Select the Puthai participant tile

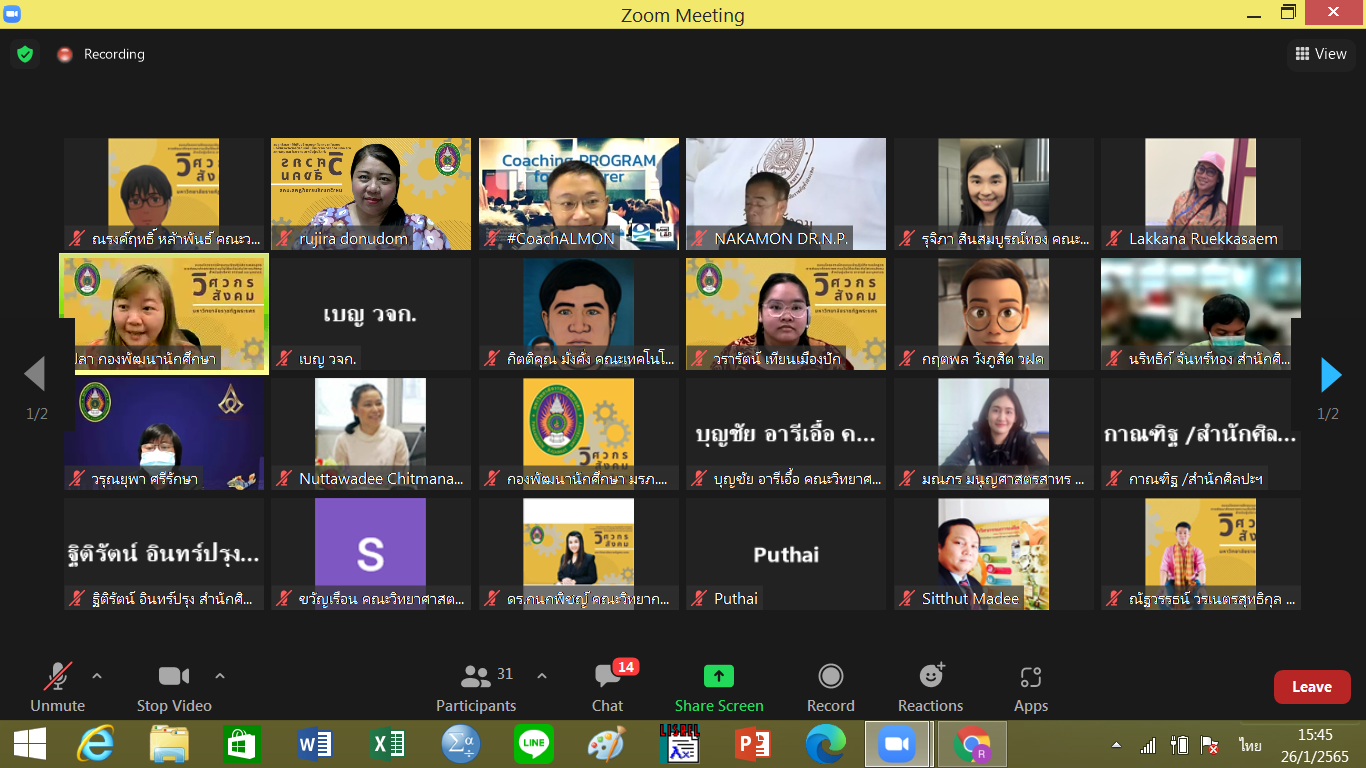(x=785, y=554)
